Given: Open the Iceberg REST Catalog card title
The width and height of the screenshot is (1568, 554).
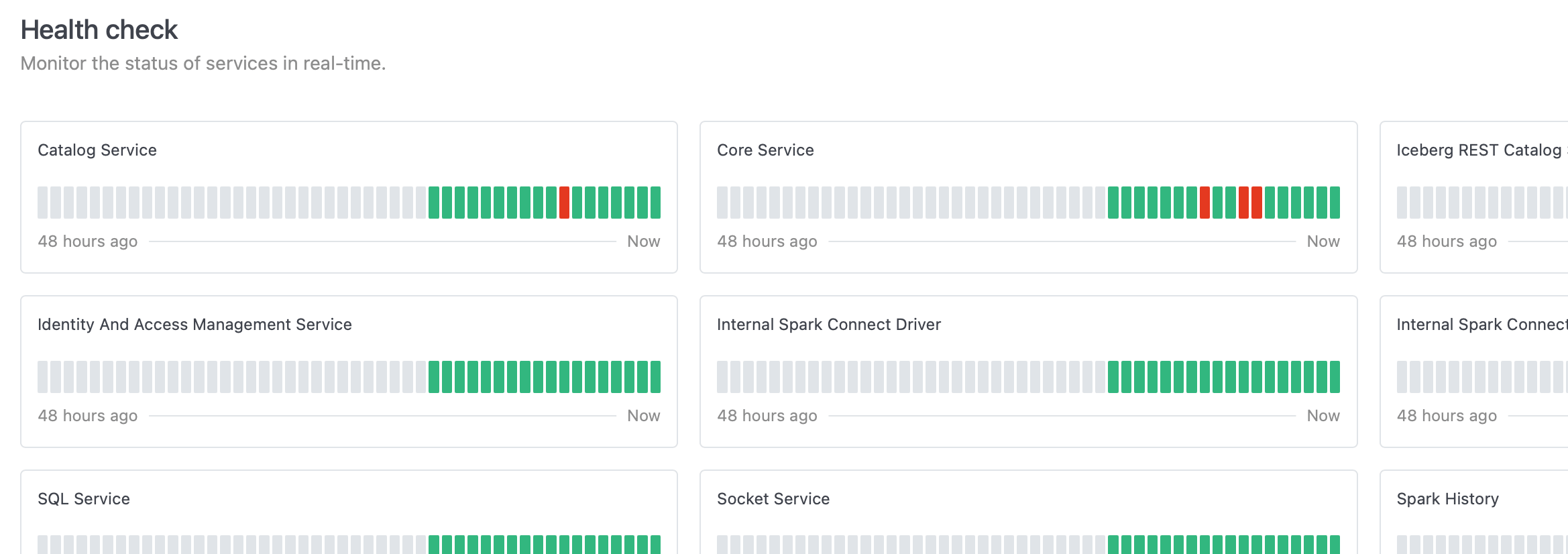Looking at the screenshot, I should point(1482,150).
